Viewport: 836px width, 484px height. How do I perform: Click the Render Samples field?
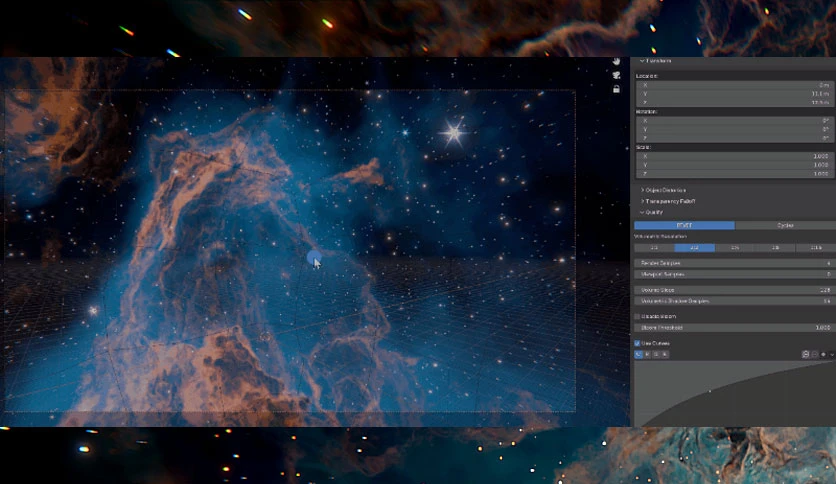click(x=735, y=263)
